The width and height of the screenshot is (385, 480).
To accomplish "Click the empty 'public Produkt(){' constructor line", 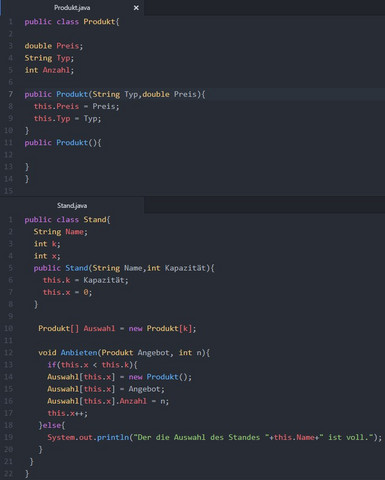I will point(63,143).
